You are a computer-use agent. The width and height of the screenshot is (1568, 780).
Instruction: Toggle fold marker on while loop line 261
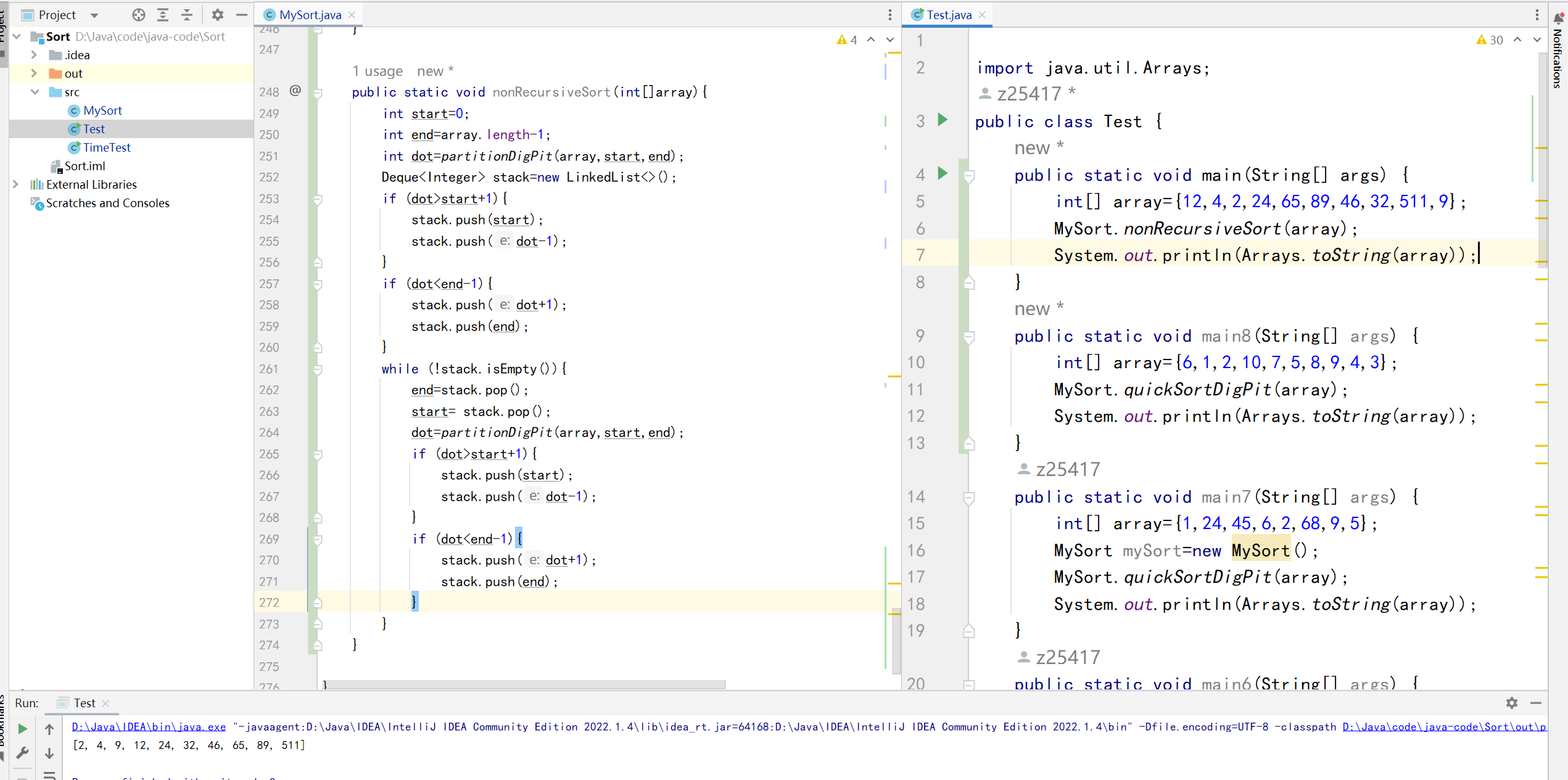(x=318, y=370)
